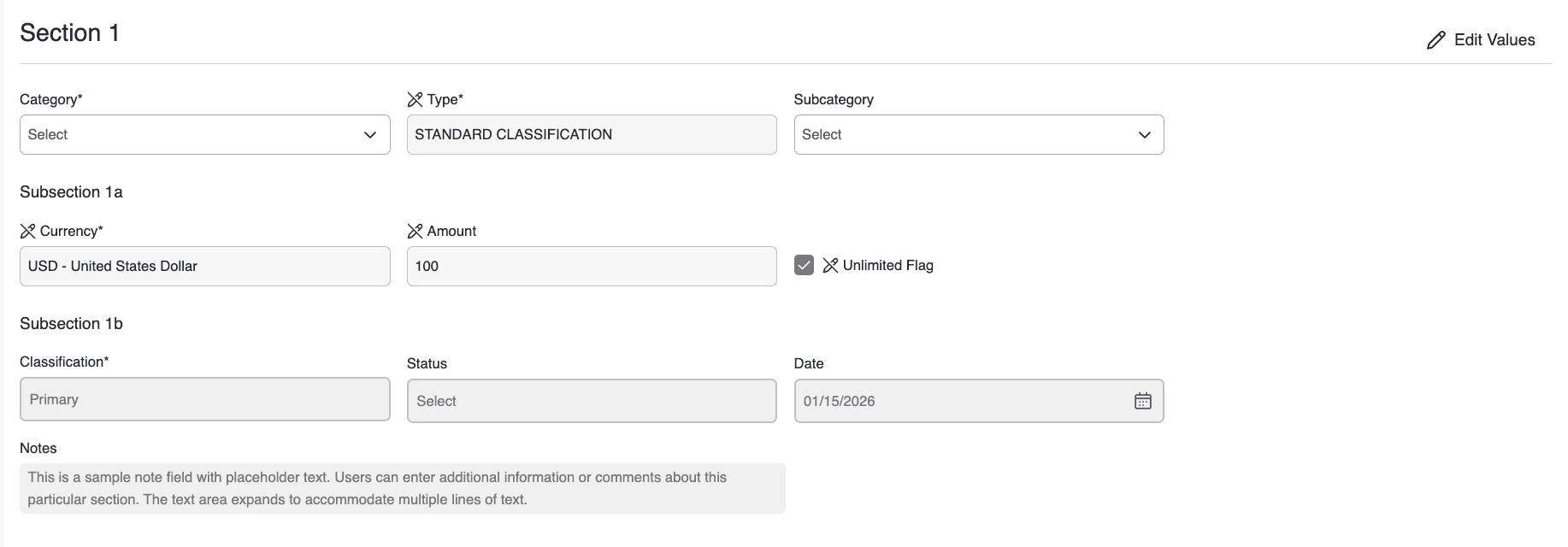Click into the Amount field showing 100
The image size is (1568, 547).
(591, 267)
